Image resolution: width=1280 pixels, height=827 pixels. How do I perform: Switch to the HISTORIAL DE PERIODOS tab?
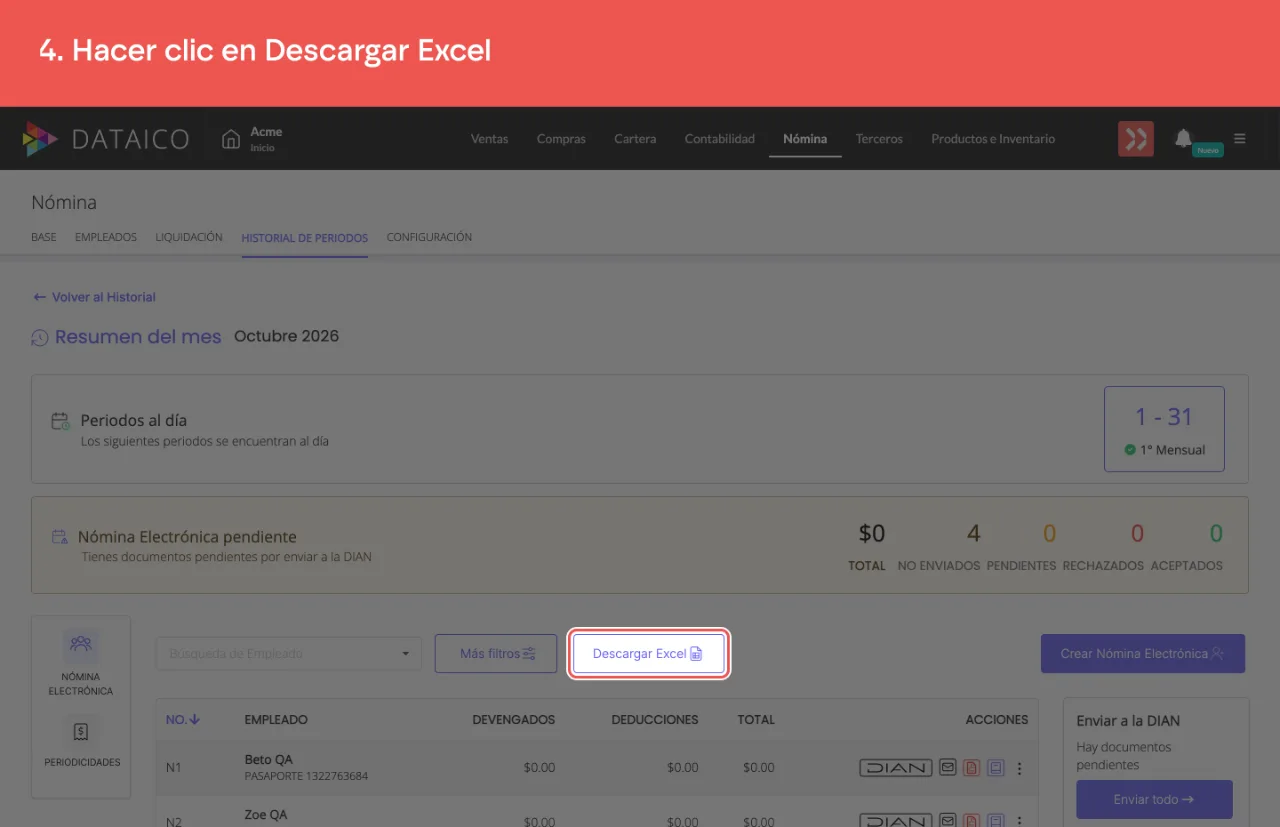305,238
